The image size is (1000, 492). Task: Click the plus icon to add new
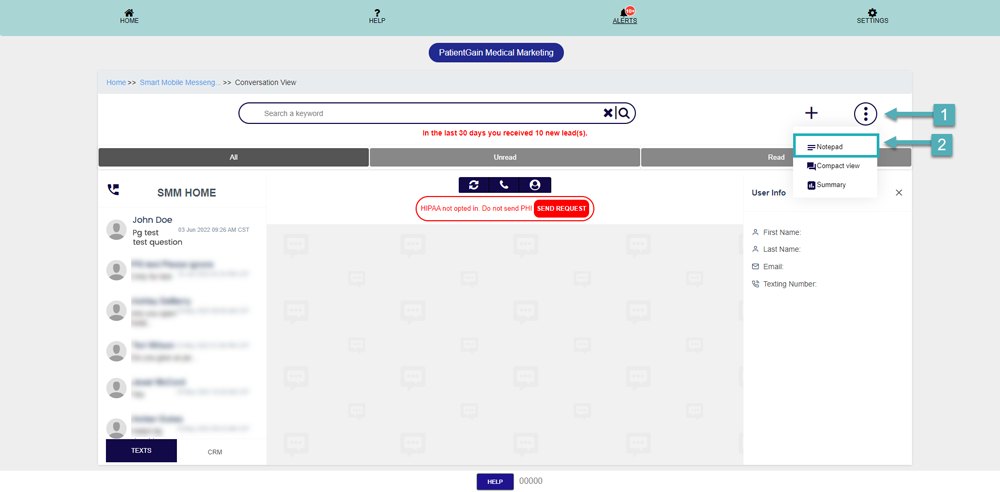(x=811, y=114)
